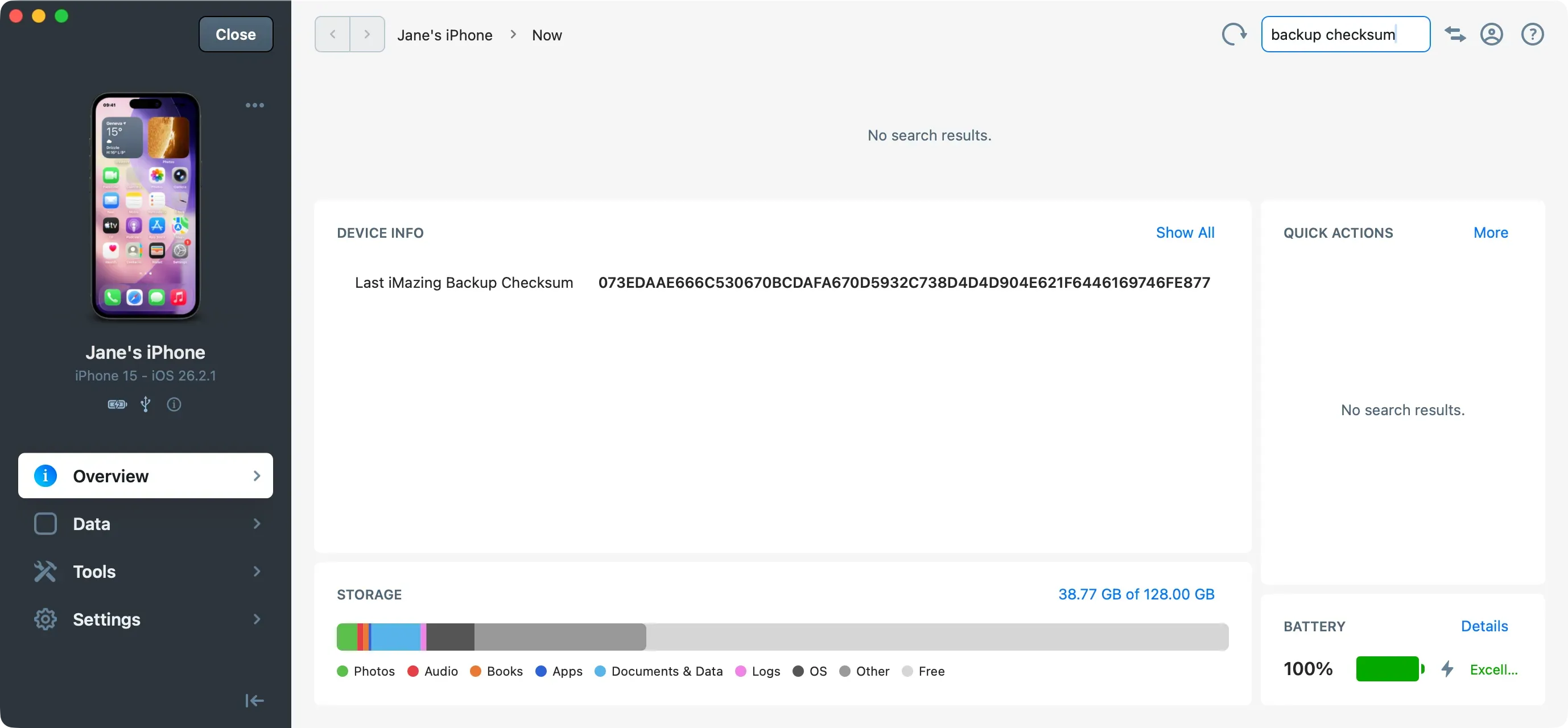Click the QUICK ACTIONS heading

coord(1338,233)
